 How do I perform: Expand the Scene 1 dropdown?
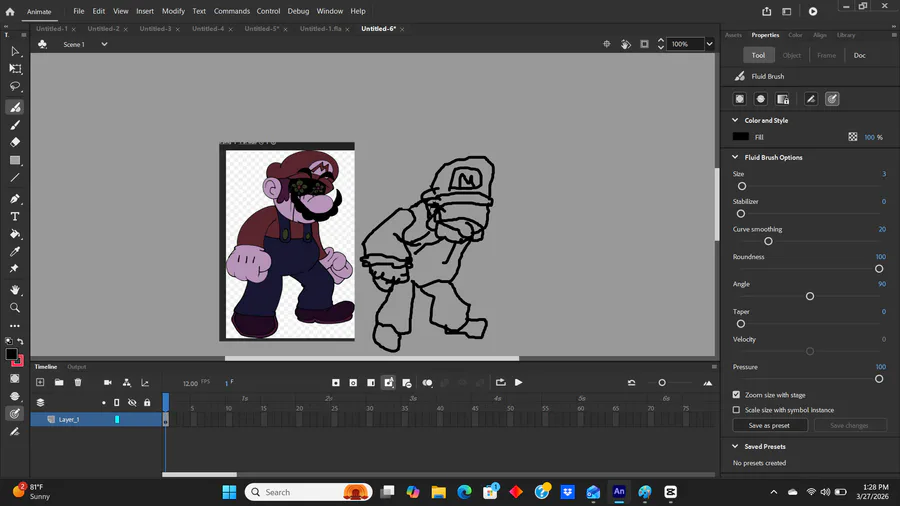[x=104, y=44]
